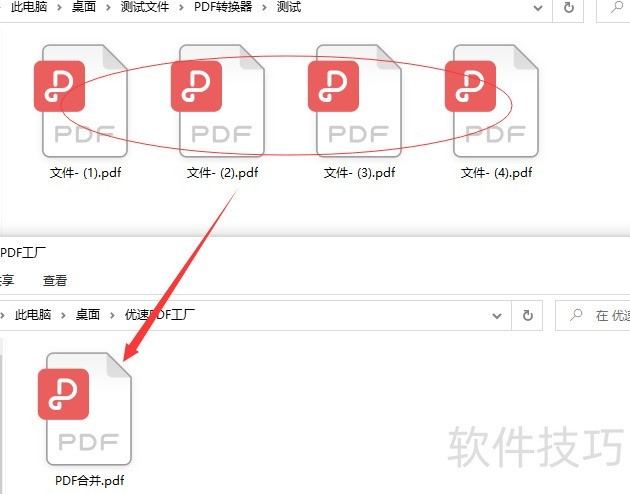Click the 文件- (4).pdf file name label

pyautogui.click(x=496, y=173)
